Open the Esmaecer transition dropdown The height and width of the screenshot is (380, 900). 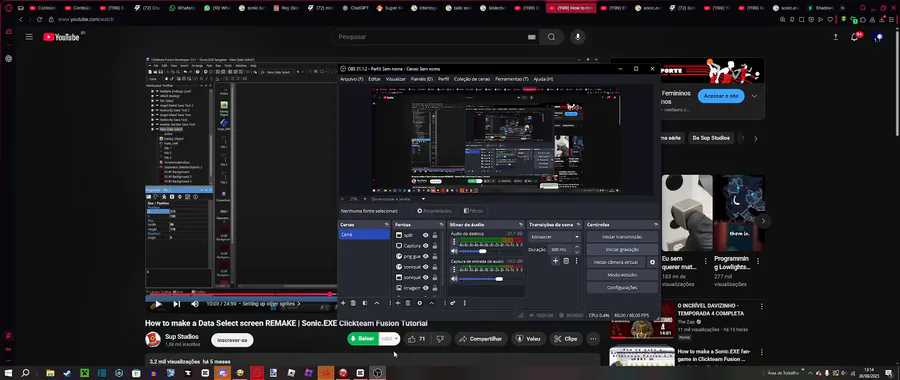tap(555, 236)
